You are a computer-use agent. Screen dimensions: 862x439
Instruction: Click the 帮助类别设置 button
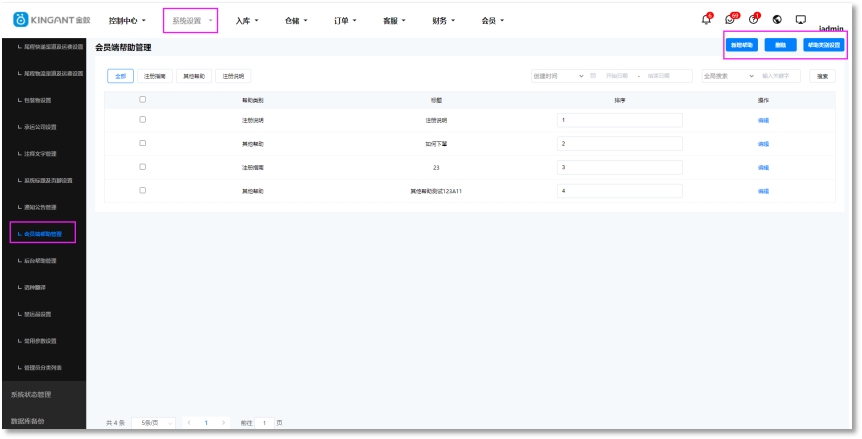tap(824, 45)
